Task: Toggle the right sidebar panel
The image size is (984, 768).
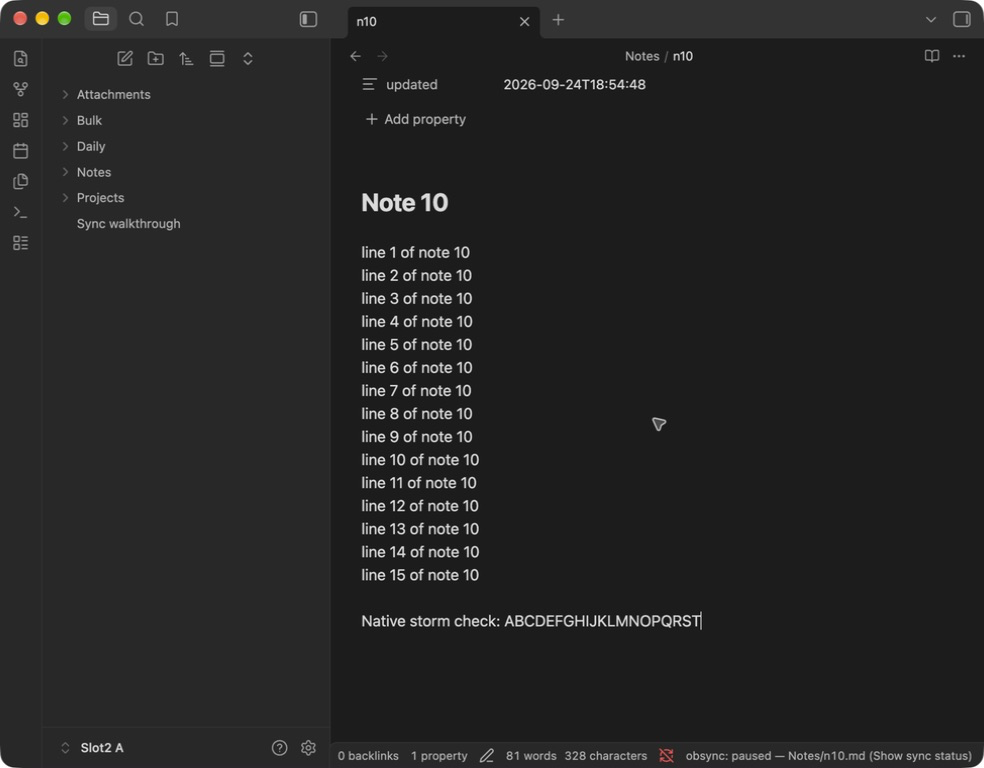Action: 961,19
